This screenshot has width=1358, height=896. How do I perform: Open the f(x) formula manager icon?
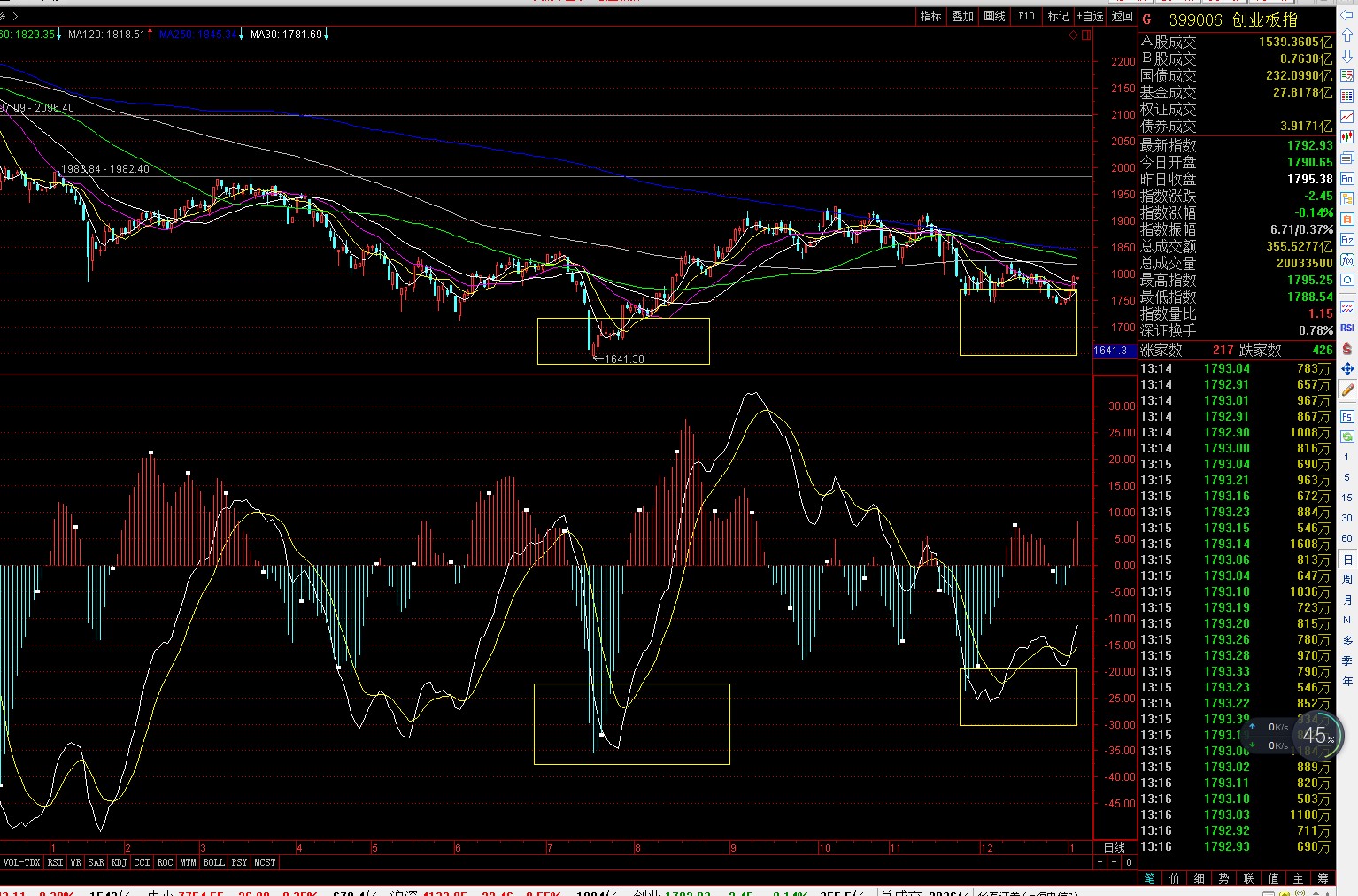[x=1346, y=259]
